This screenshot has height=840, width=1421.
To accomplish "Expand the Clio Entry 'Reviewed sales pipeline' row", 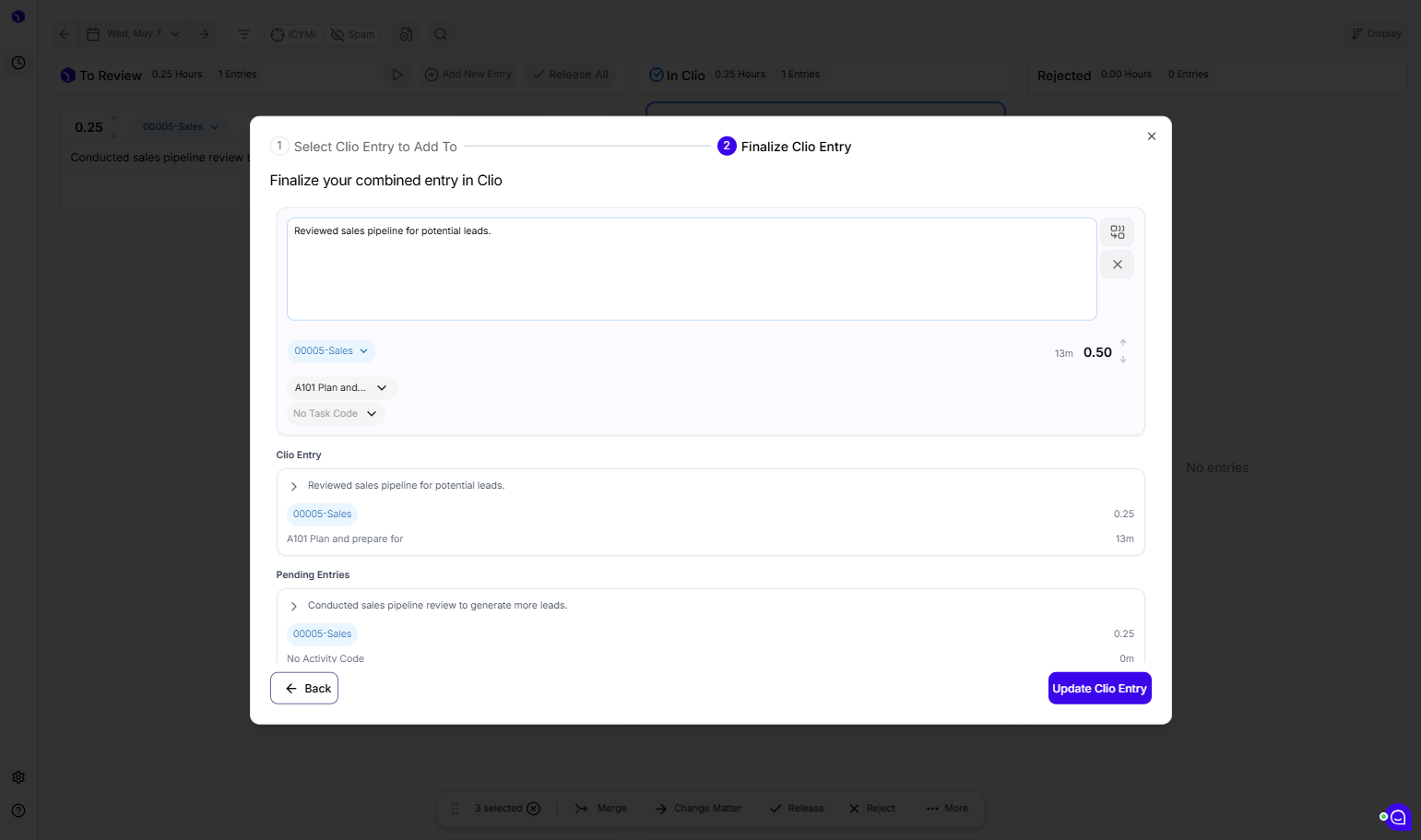I will 294,486.
